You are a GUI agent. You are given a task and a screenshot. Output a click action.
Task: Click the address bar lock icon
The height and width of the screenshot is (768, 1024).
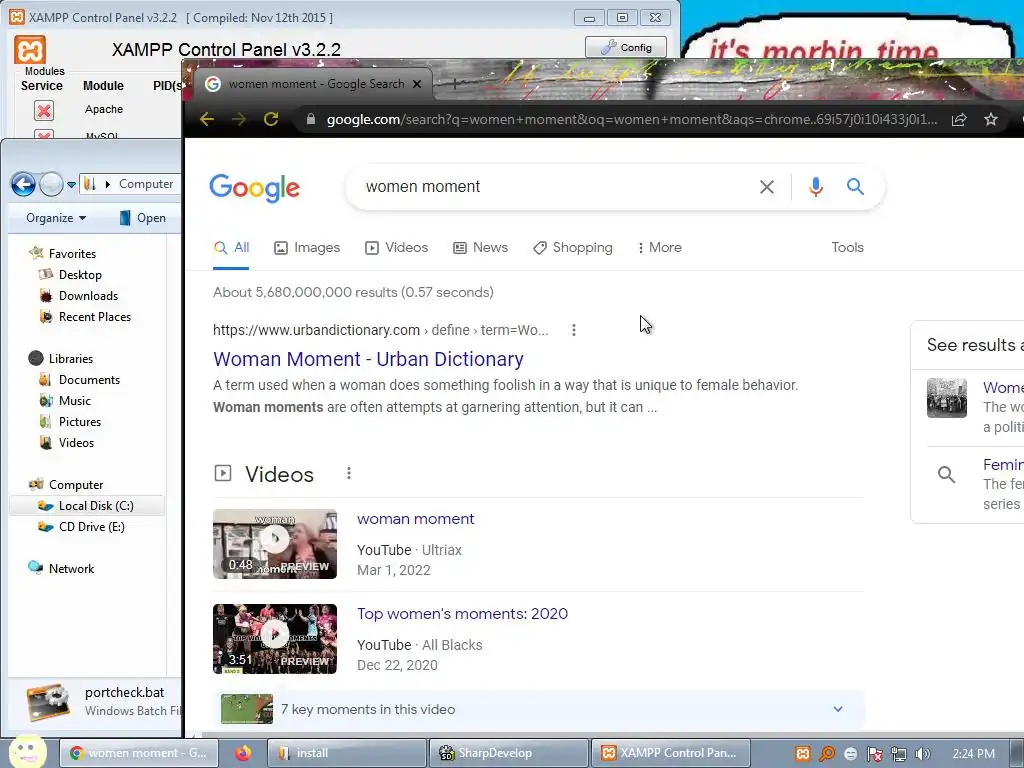pyautogui.click(x=311, y=119)
